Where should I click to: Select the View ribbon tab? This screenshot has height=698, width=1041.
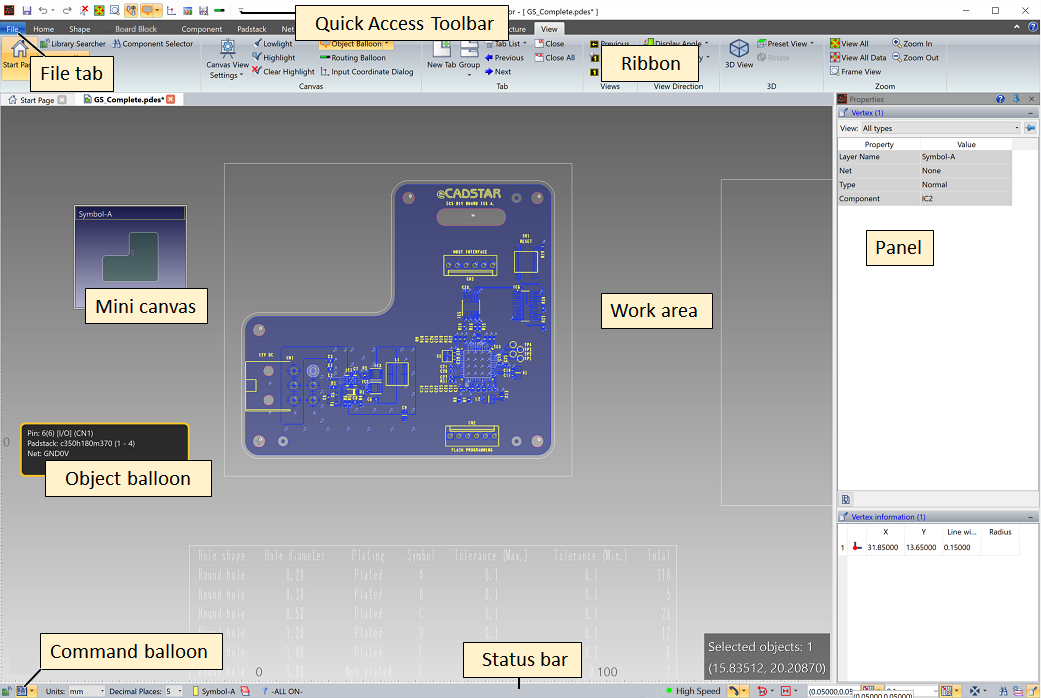(549, 29)
